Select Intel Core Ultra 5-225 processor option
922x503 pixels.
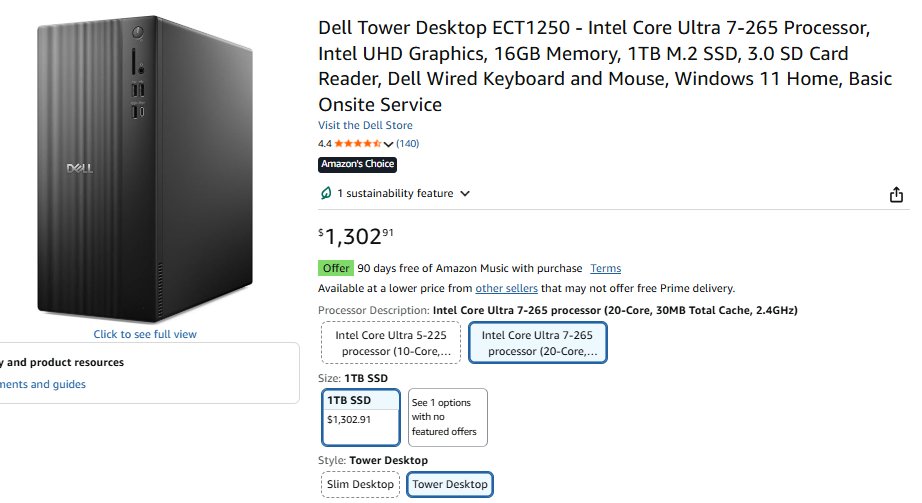coord(390,343)
